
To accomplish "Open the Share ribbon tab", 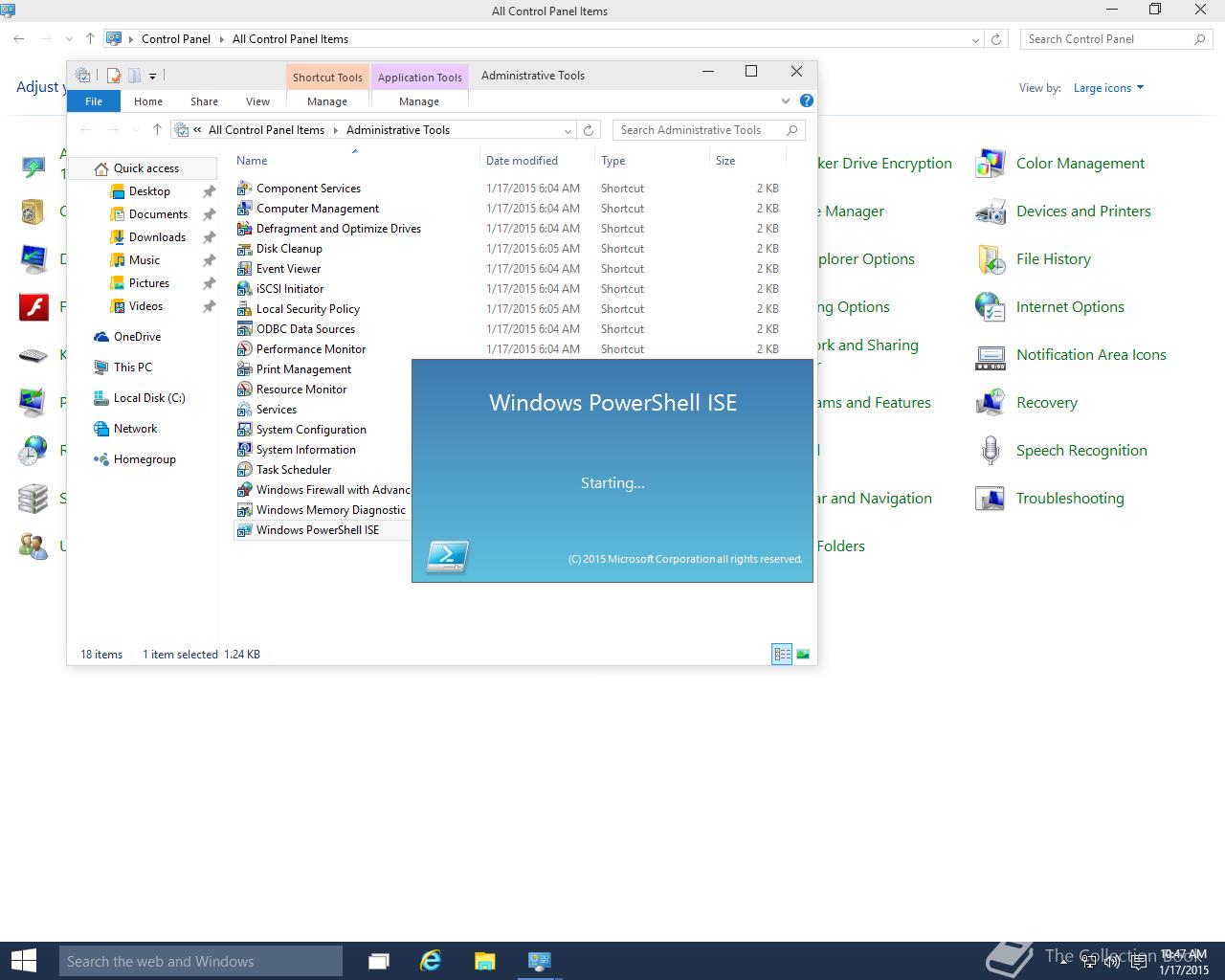I will [x=204, y=101].
